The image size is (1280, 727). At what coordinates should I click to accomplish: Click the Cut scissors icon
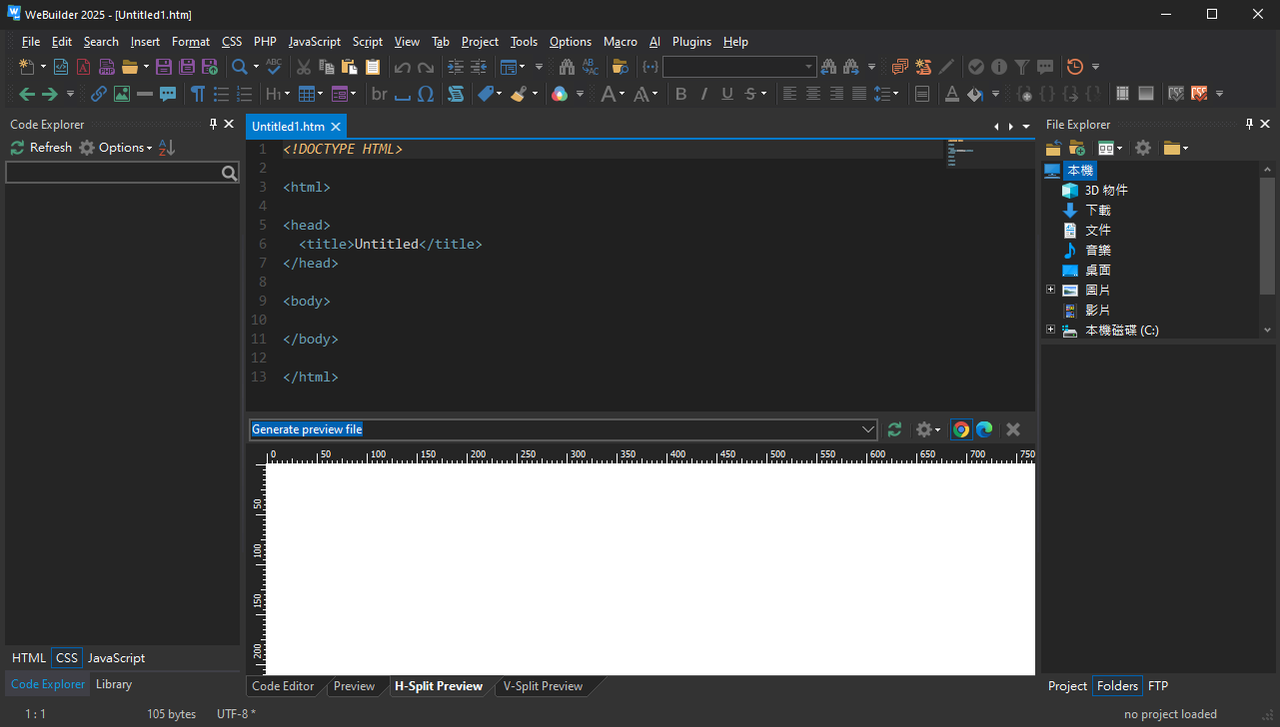click(304, 67)
